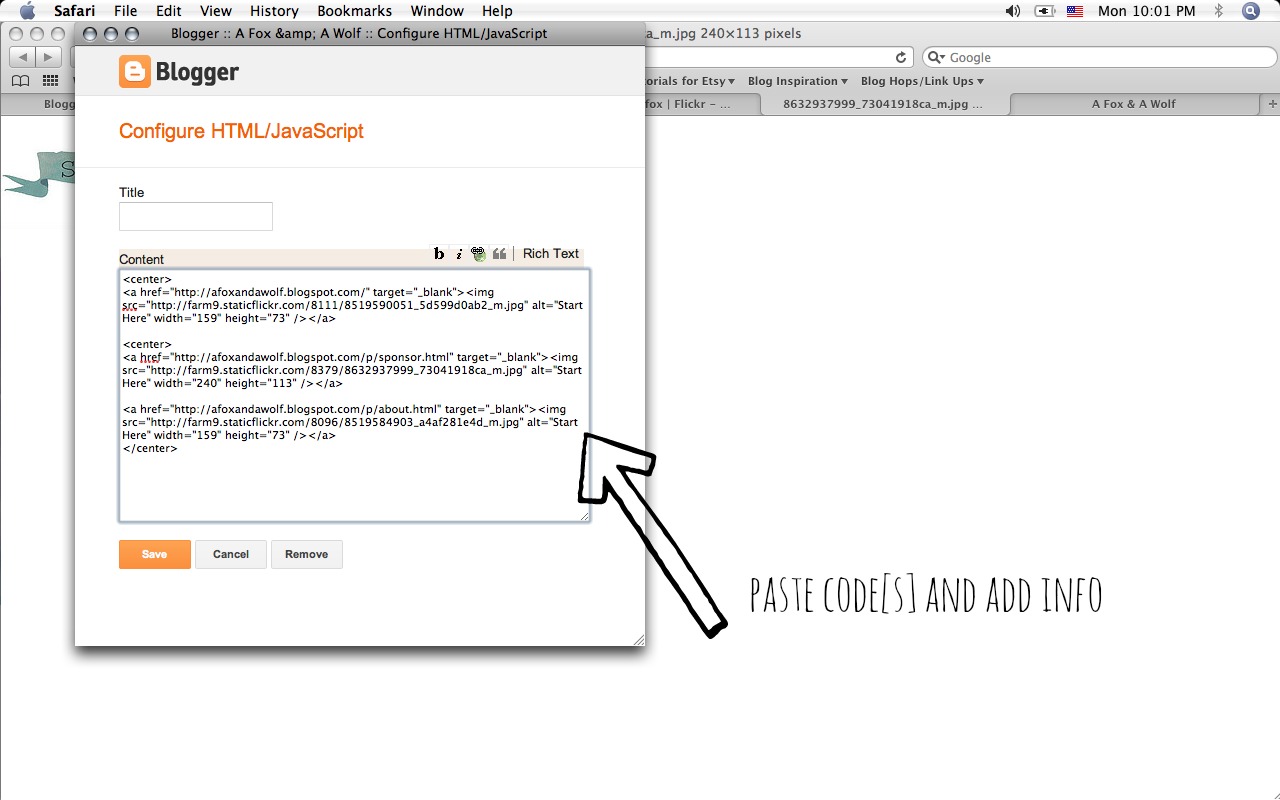The image size is (1280, 800).
Task: Expand the Blog Inspiration bookmarks folder
Action: point(797,81)
